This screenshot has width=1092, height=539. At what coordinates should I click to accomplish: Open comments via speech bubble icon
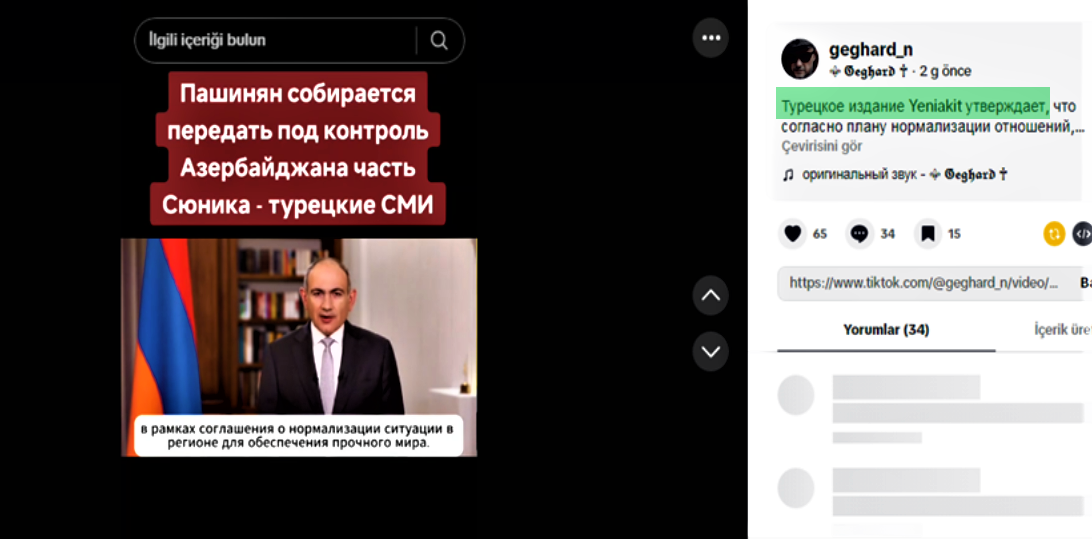pyautogui.click(x=859, y=234)
